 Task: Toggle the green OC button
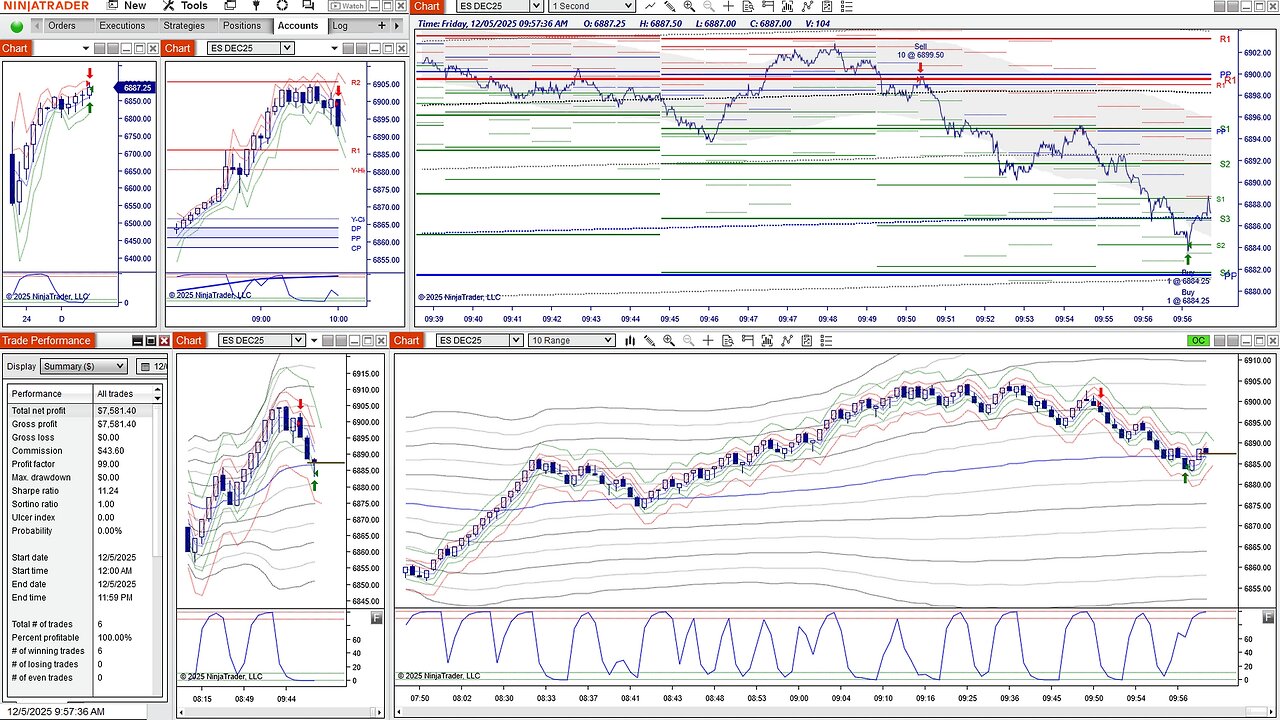click(1197, 341)
